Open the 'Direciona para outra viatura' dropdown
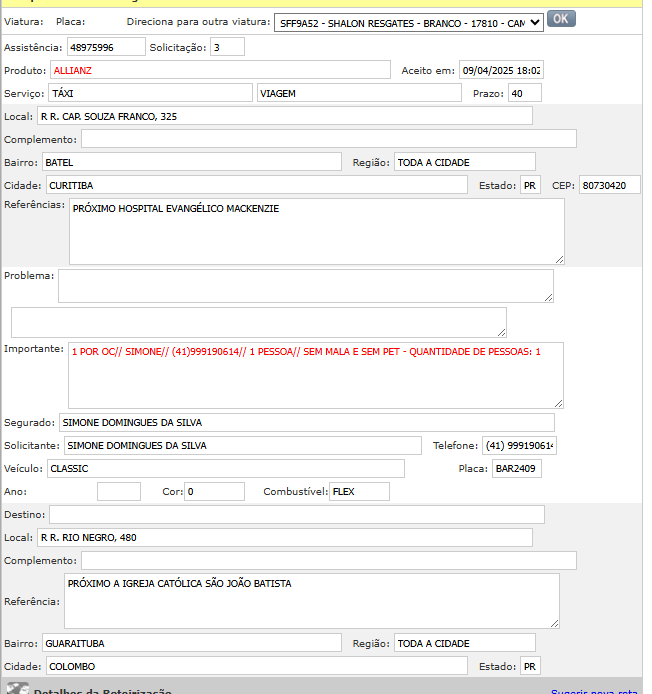652x694 pixels. click(x=409, y=21)
